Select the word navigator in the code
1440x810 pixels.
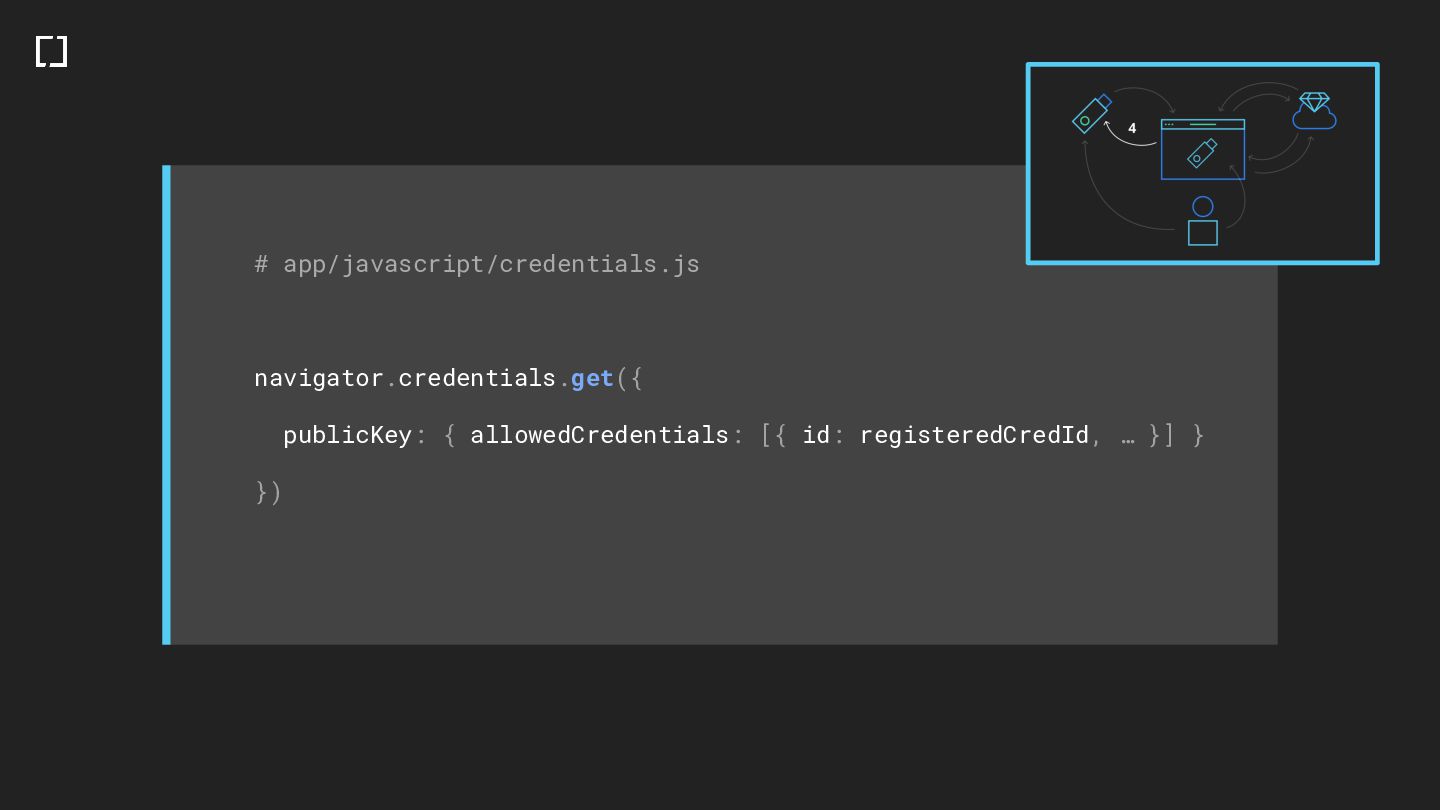click(319, 378)
